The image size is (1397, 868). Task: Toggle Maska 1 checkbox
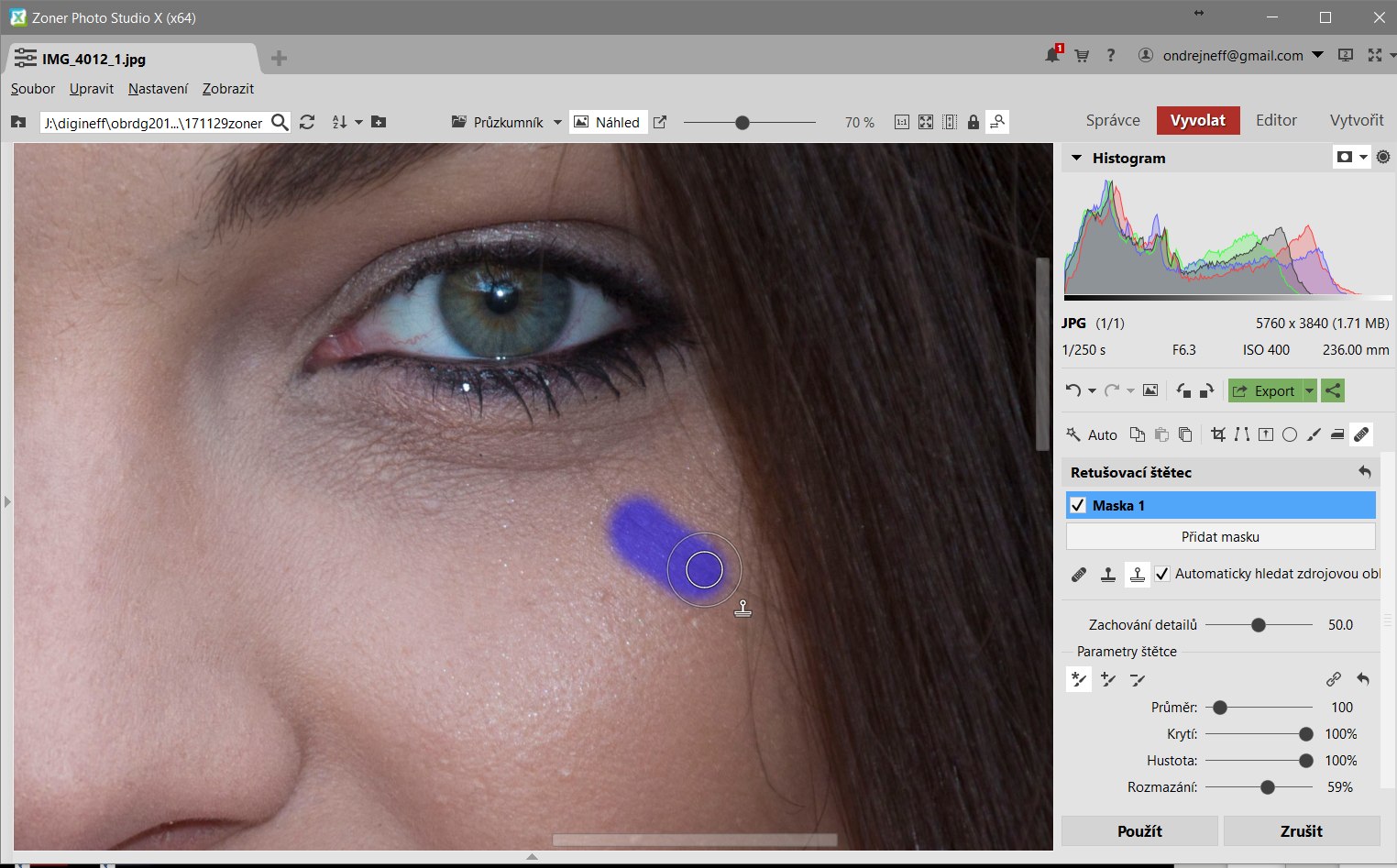[x=1078, y=505]
